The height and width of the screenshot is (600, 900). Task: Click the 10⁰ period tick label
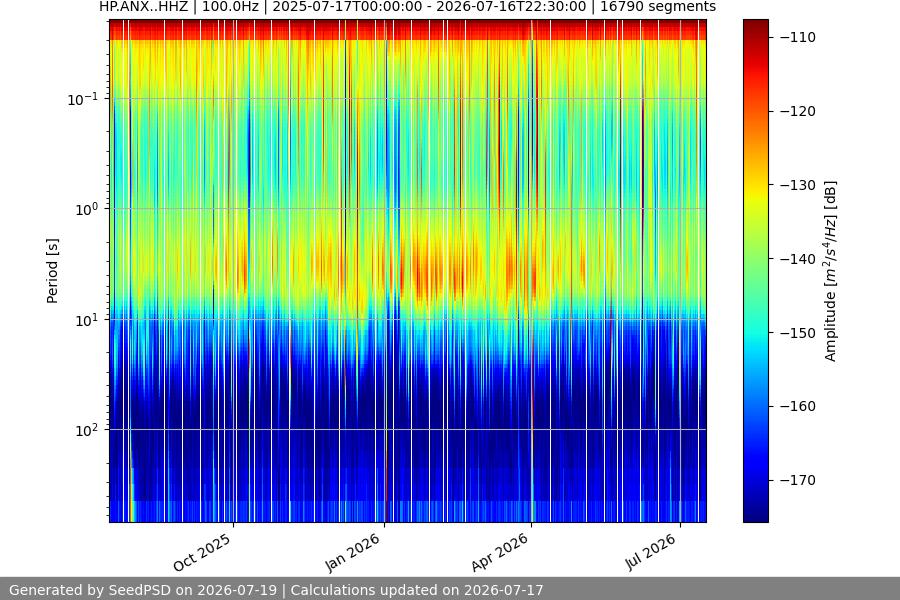[x=86, y=209]
